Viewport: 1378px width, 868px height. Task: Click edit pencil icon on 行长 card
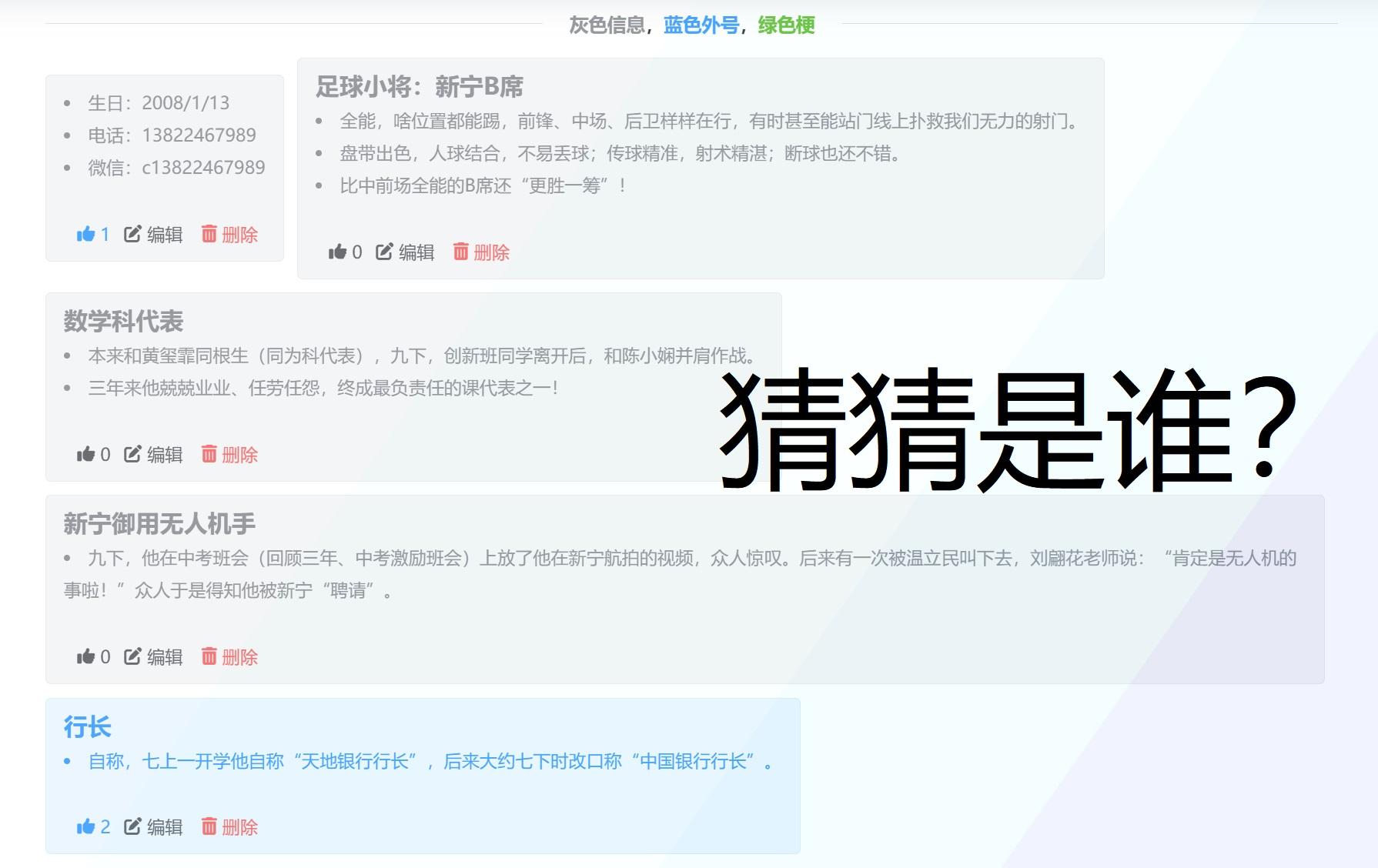pyautogui.click(x=132, y=826)
